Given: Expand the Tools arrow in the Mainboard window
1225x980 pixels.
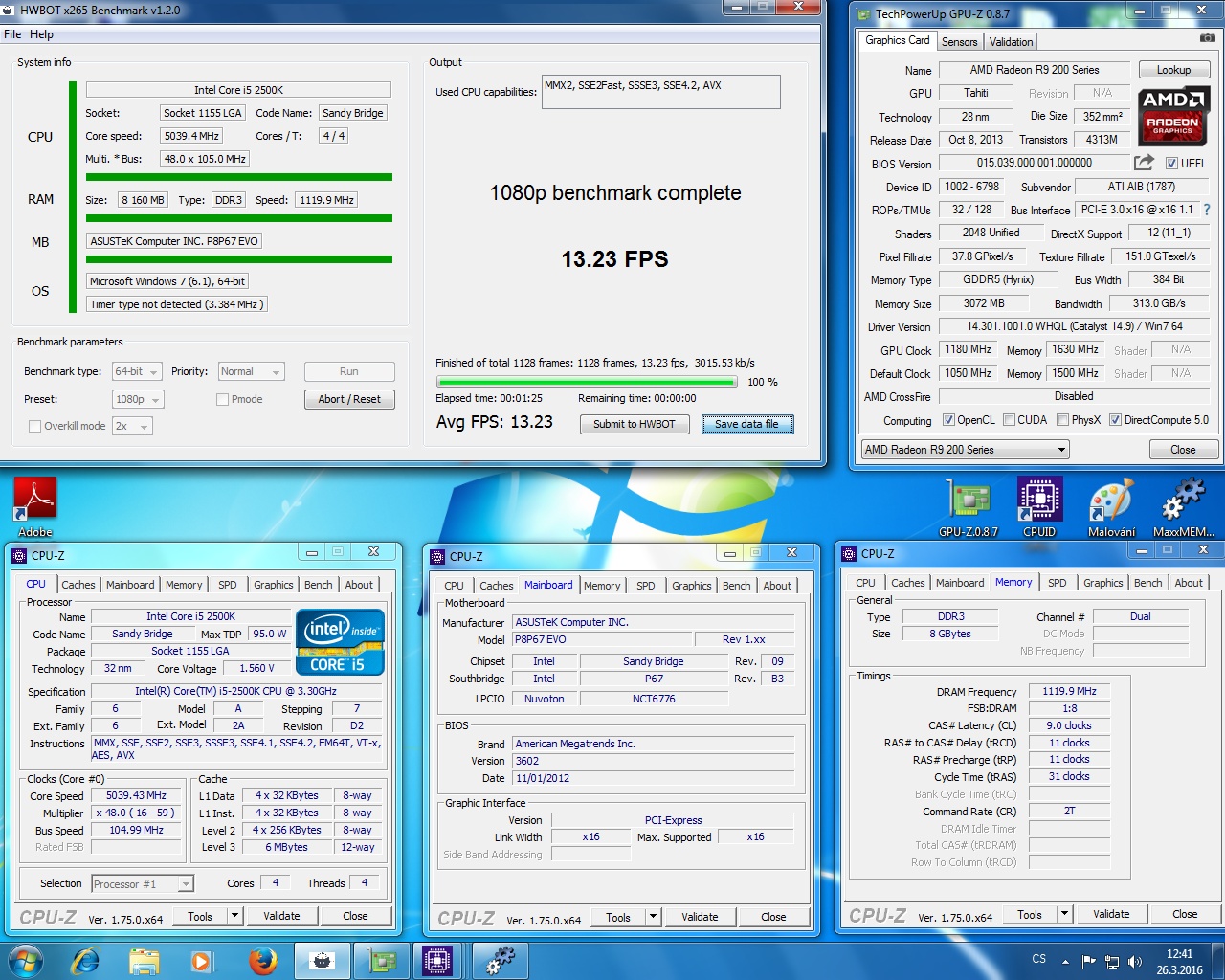Looking at the screenshot, I should 653,917.
